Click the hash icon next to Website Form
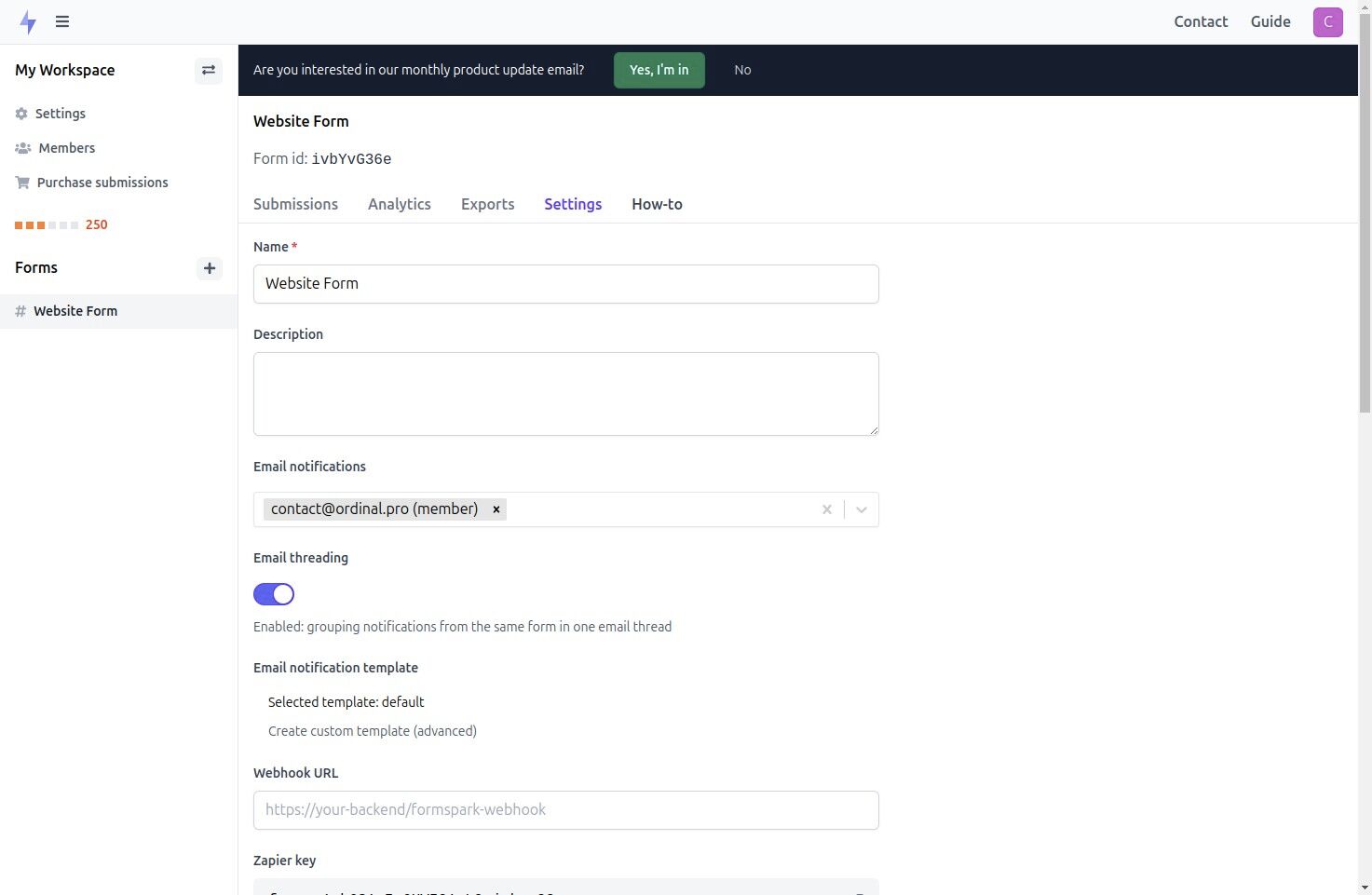 [x=20, y=311]
